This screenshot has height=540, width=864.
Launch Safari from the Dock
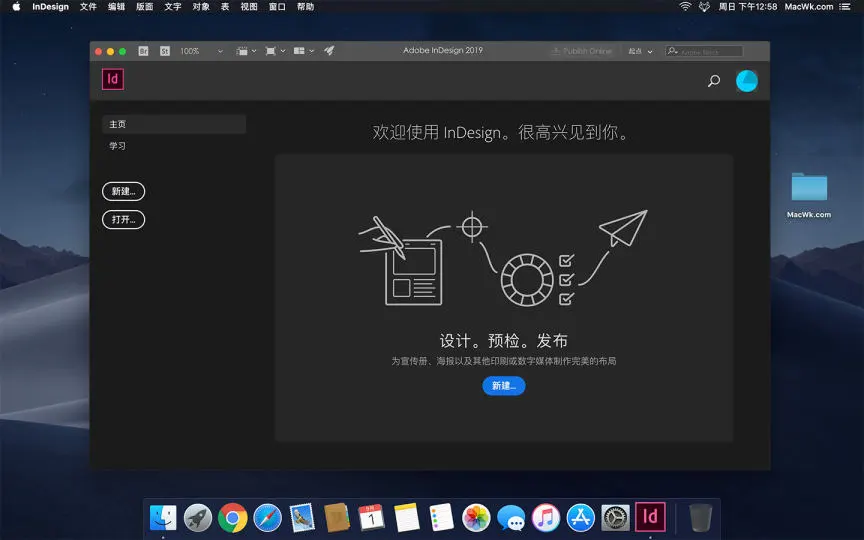pos(268,518)
